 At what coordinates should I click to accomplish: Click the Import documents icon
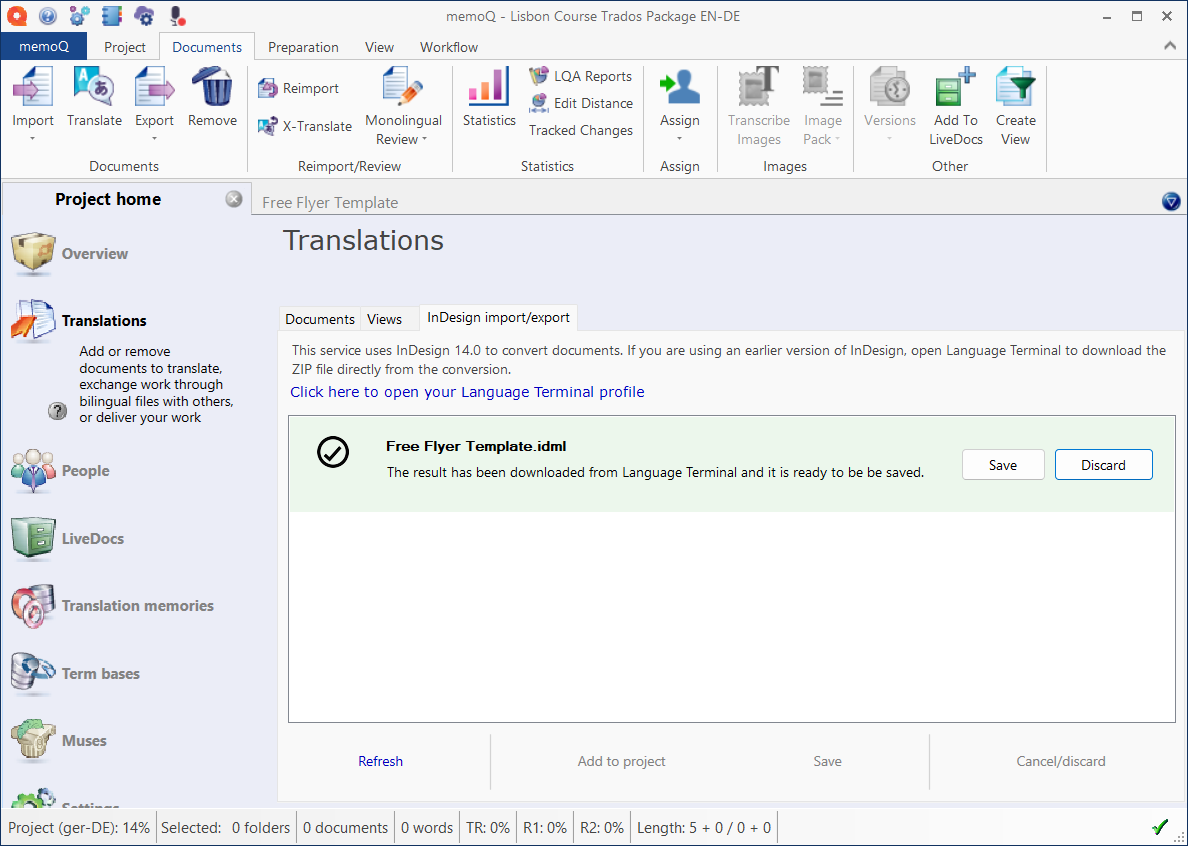(x=33, y=88)
